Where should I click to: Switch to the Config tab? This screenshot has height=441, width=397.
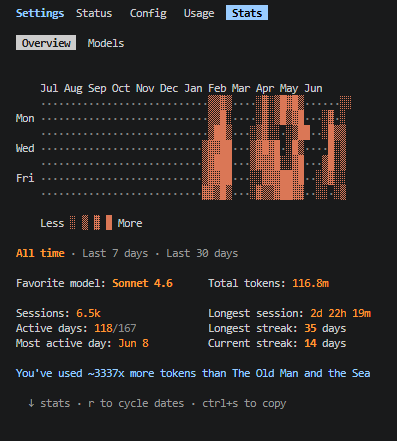click(148, 13)
